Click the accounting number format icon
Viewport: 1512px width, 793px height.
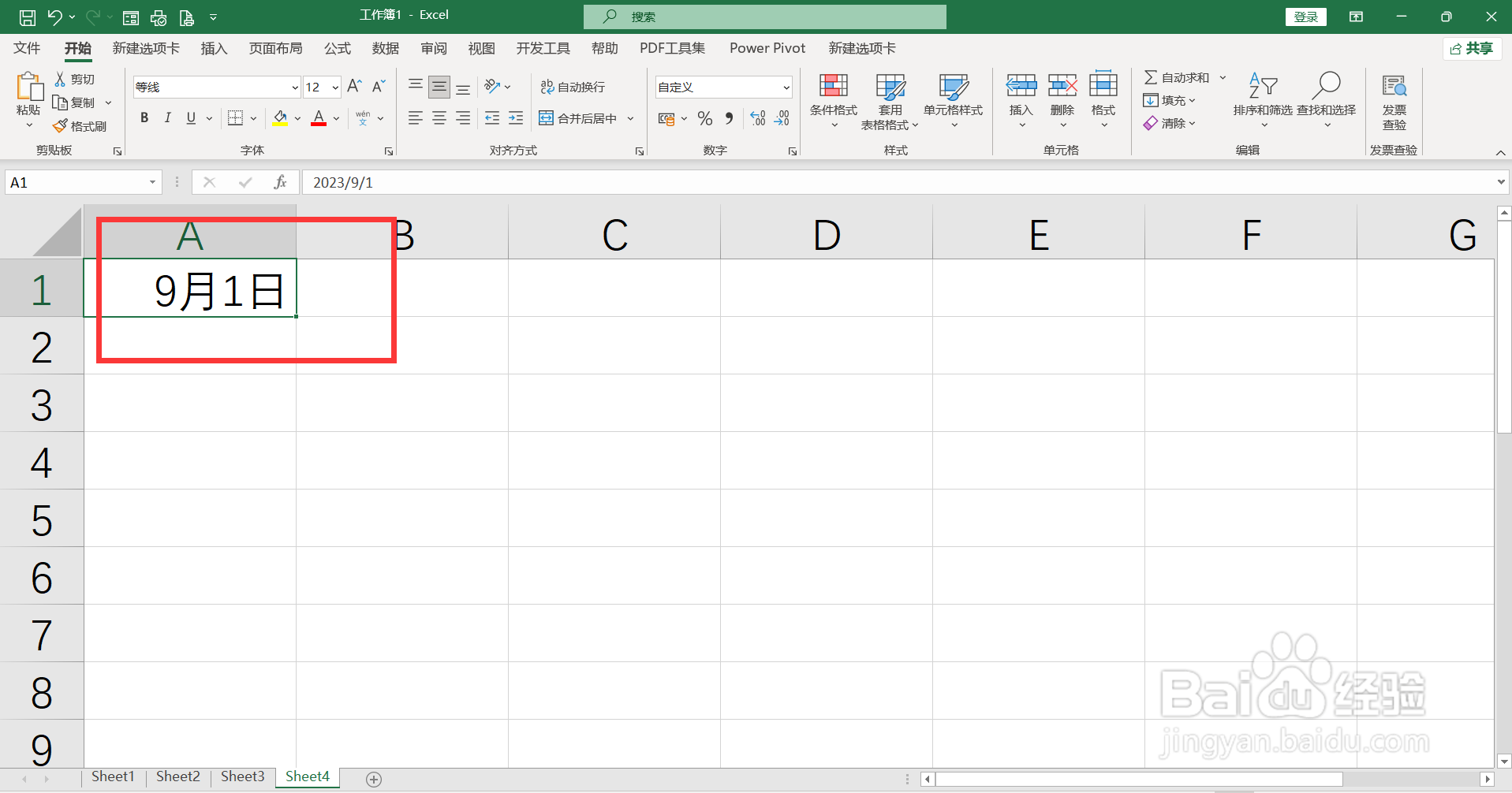coord(666,119)
